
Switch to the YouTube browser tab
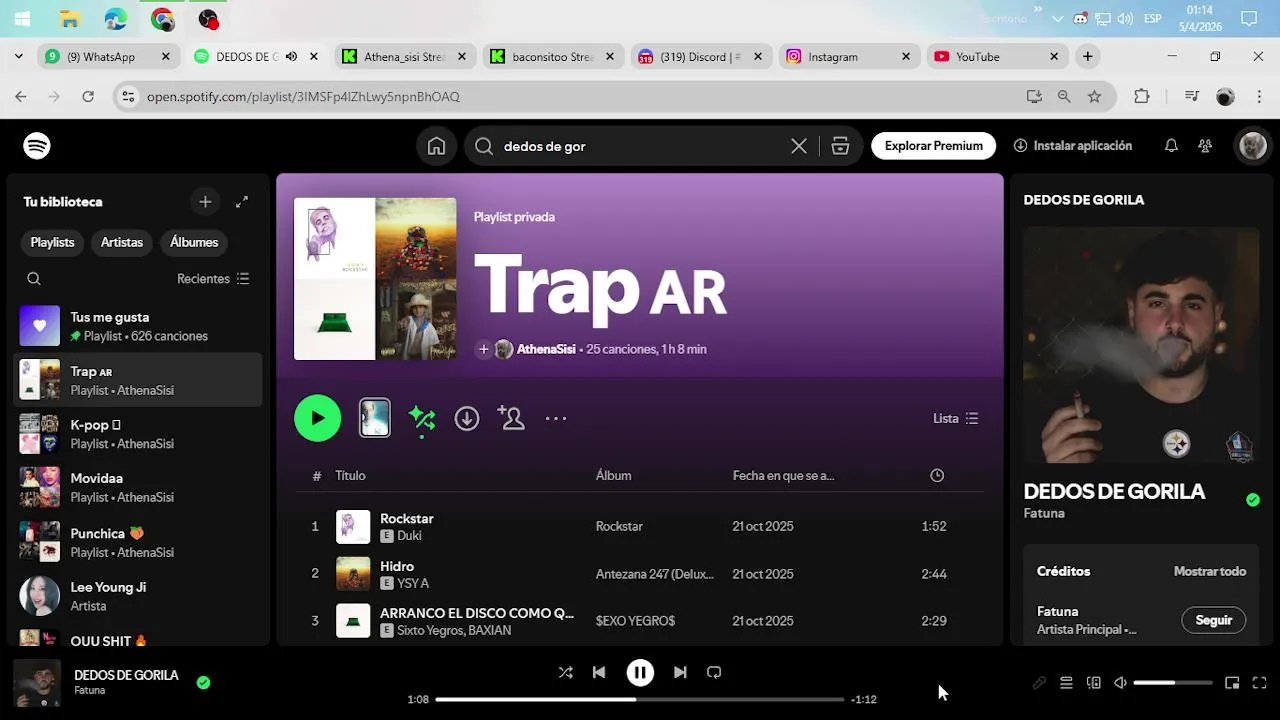(x=996, y=57)
